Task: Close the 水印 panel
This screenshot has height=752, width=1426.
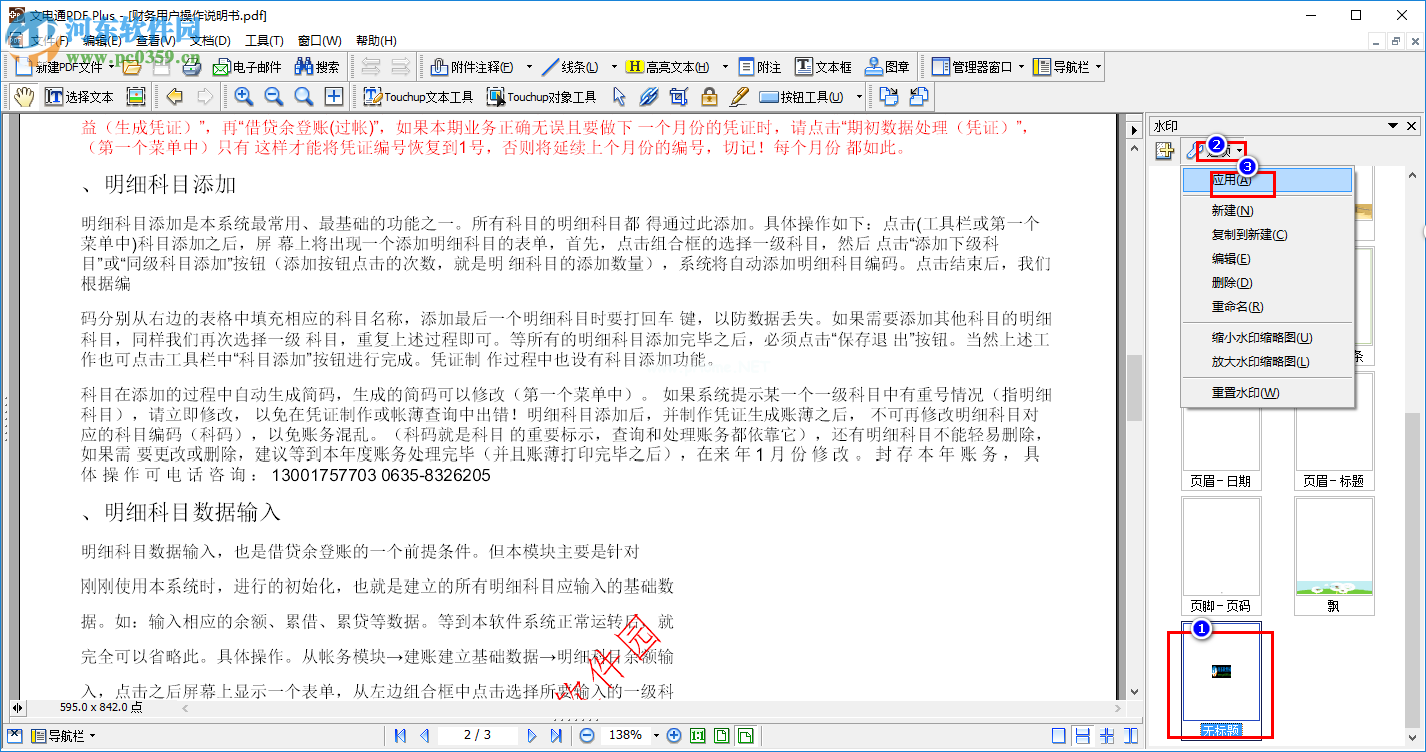Action: pyautogui.click(x=1412, y=126)
